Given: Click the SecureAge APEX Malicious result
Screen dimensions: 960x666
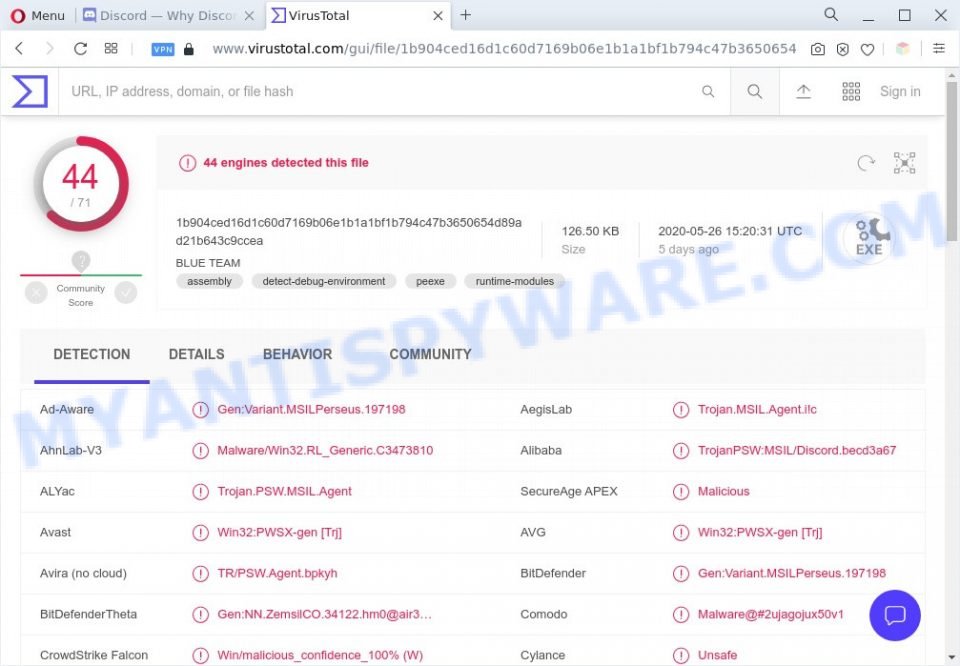Looking at the screenshot, I should tap(723, 492).
